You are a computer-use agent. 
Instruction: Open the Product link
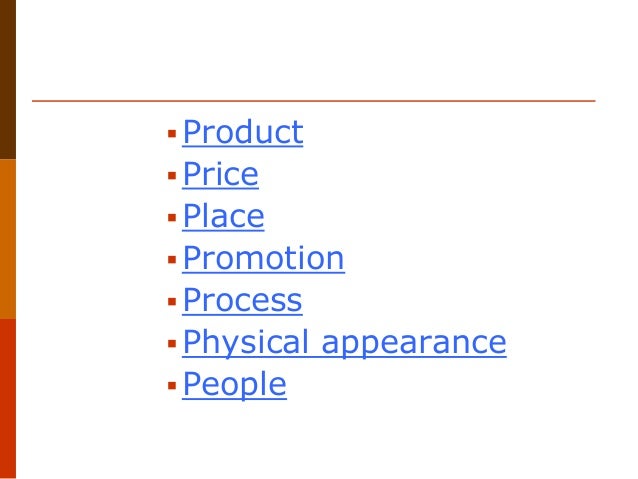[x=242, y=133]
